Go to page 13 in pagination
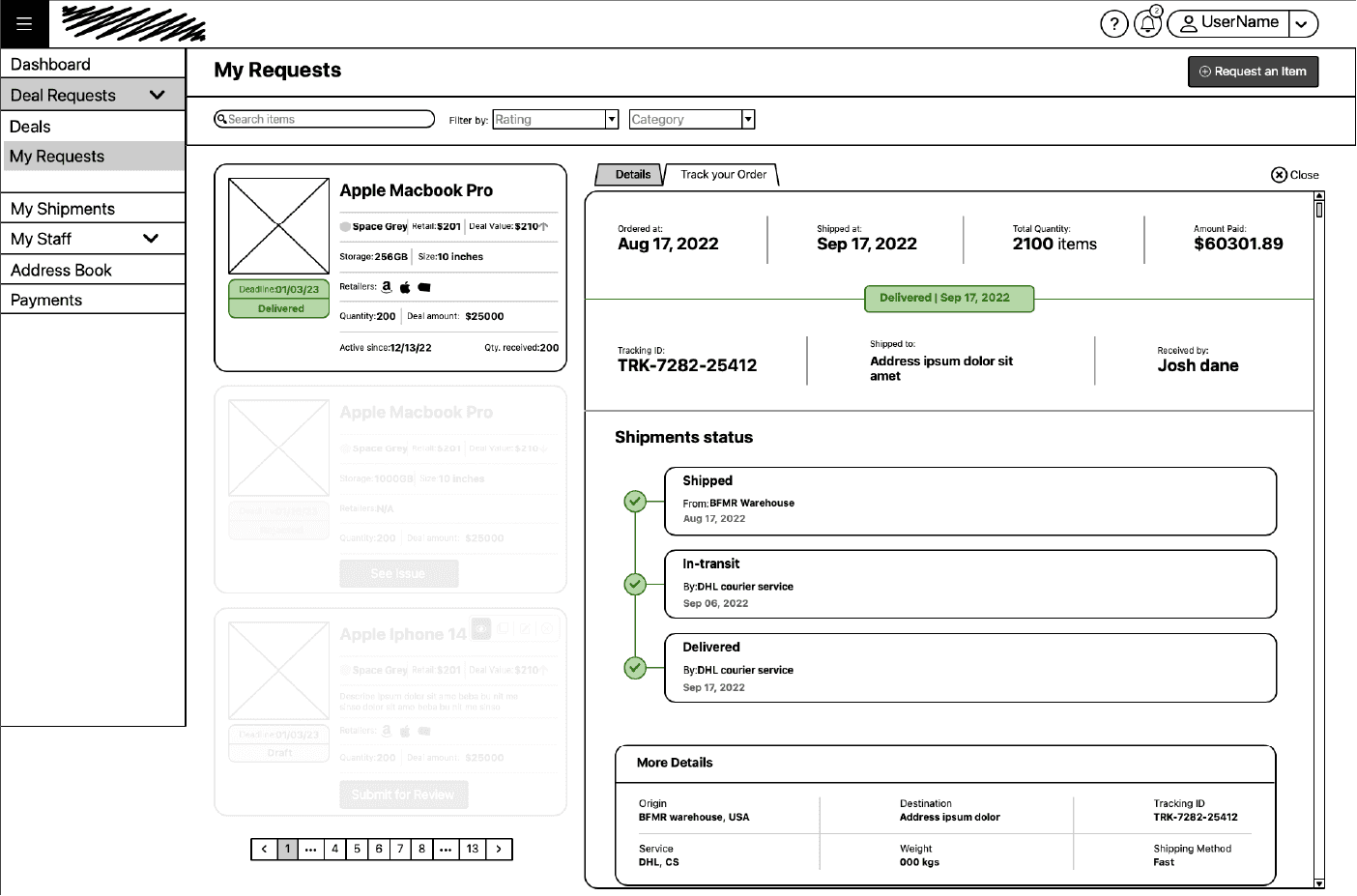This screenshot has width=1357, height=896. (x=472, y=850)
